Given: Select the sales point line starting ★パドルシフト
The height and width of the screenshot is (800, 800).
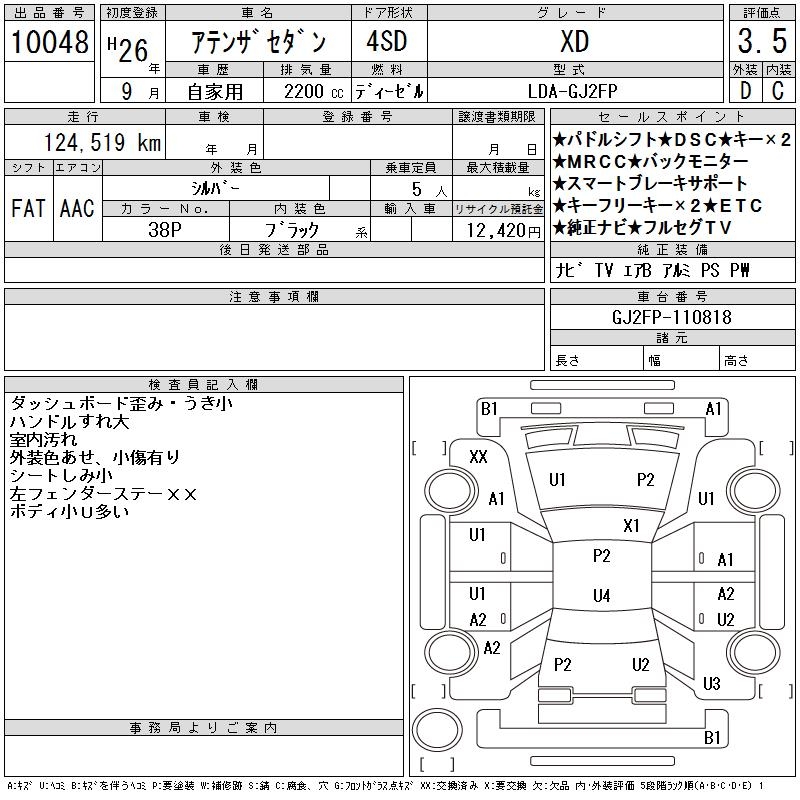Looking at the screenshot, I should [672, 139].
